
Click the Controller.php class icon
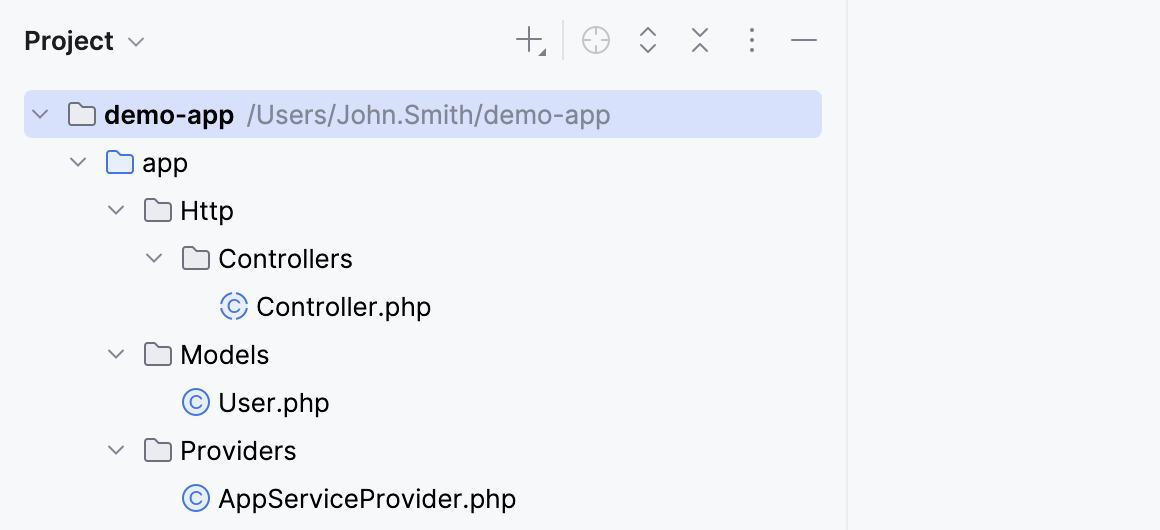[233, 306]
